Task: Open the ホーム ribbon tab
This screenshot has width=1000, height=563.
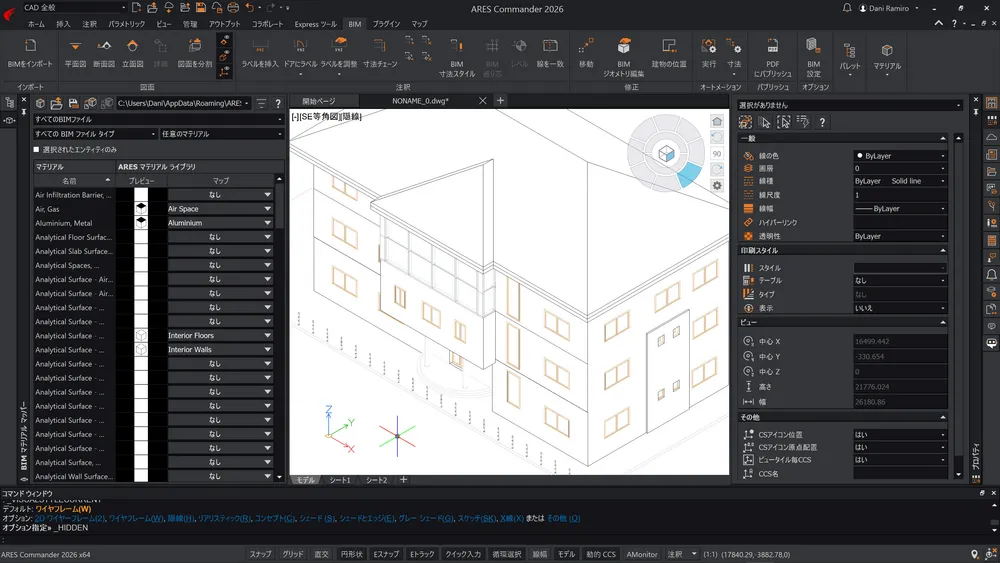Action: (36, 24)
